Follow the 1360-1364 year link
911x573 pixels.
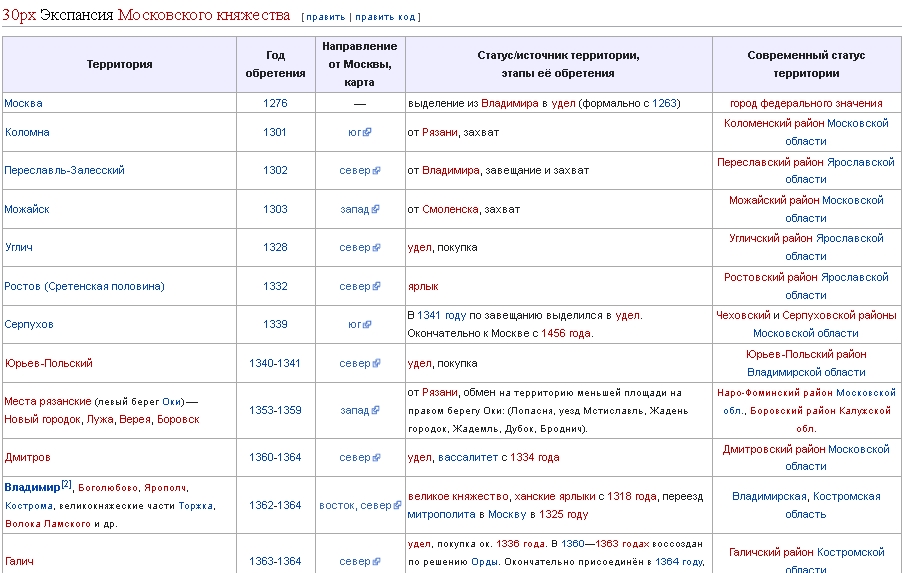[x=275, y=457]
